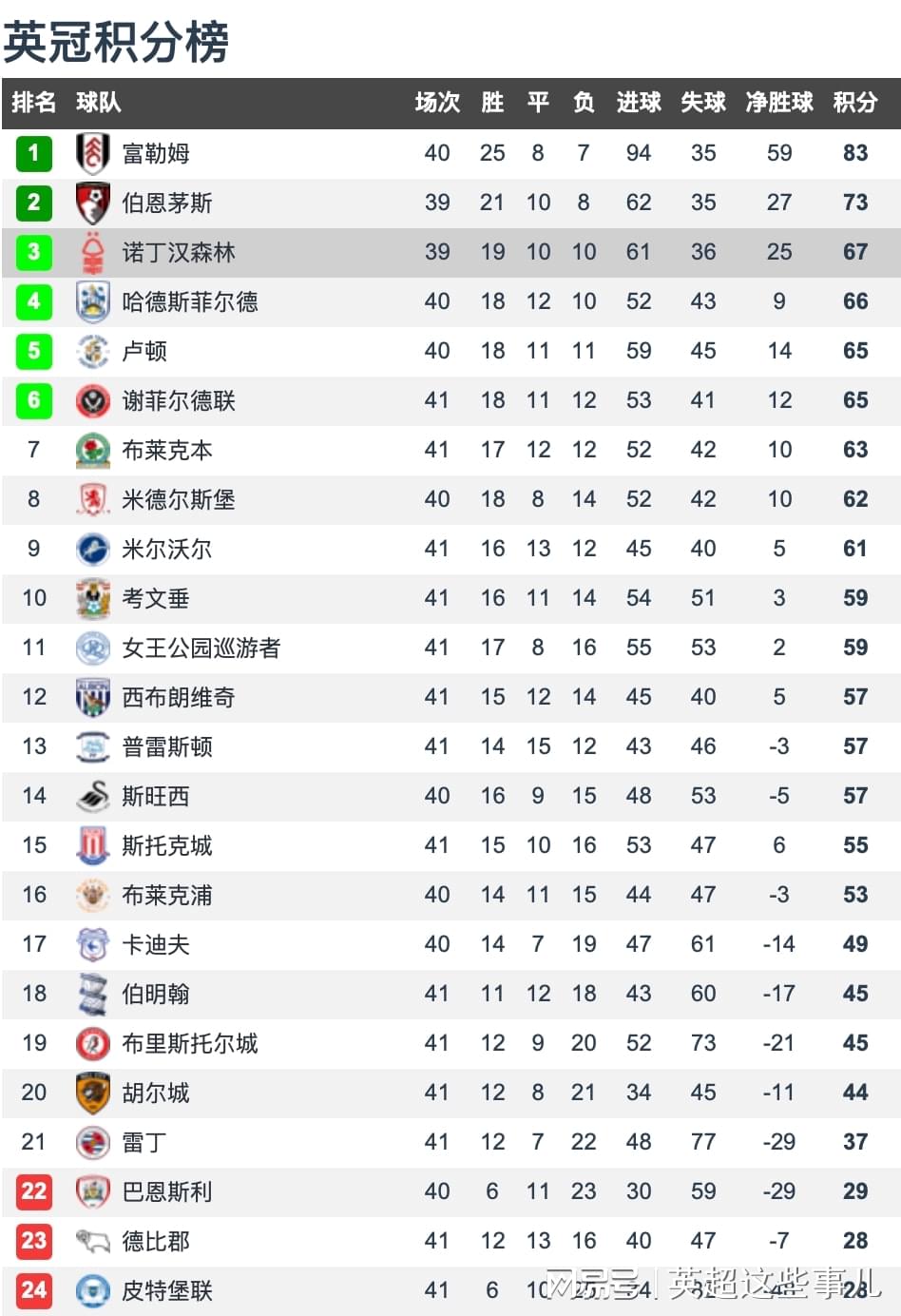The height and width of the screenshot is (1316, 901).
Task: Select the highlighted 诺丁汉森林 table row
Action: click(x=450, y=252)
